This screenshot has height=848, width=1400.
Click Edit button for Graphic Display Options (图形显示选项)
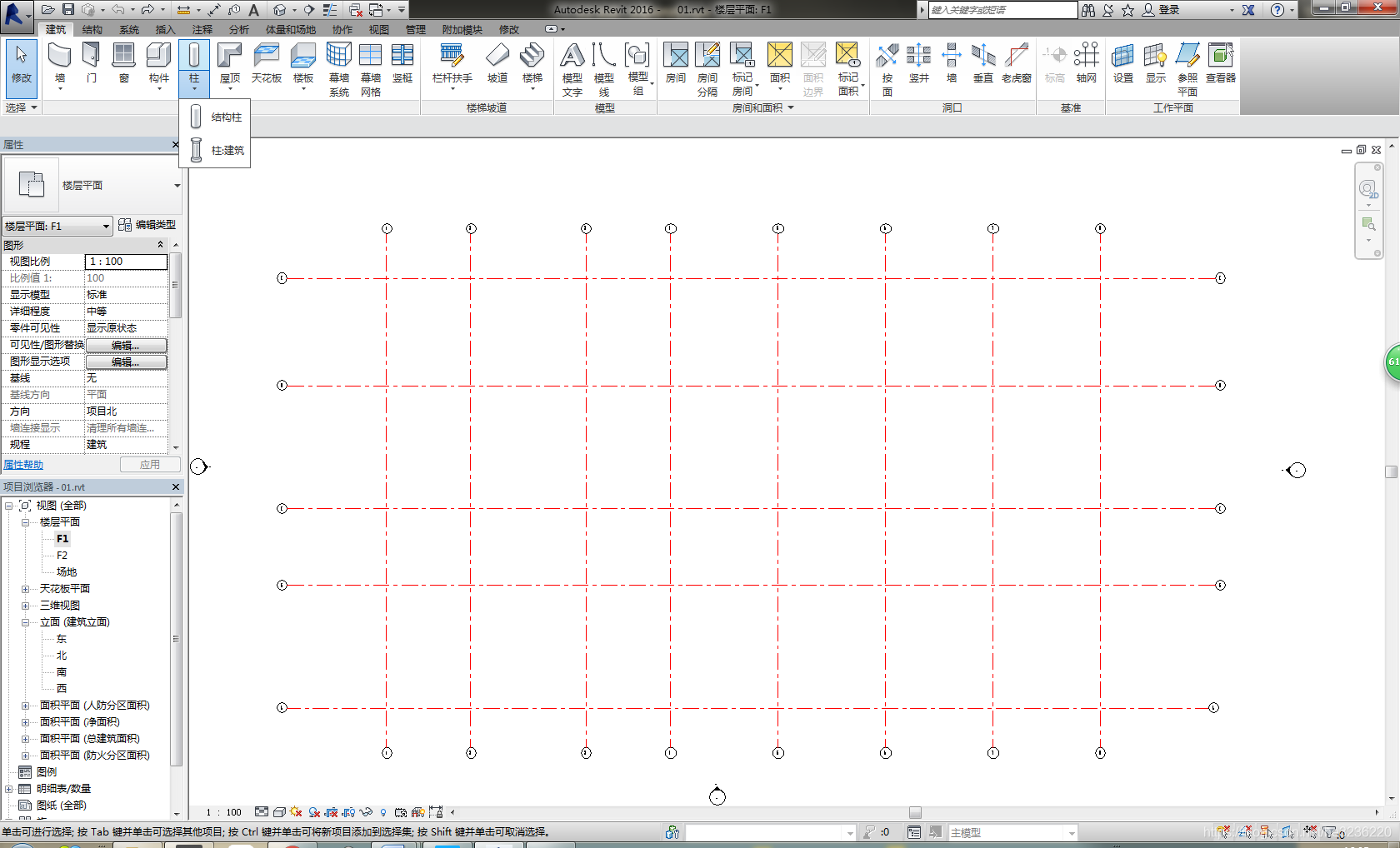[126, 362]
